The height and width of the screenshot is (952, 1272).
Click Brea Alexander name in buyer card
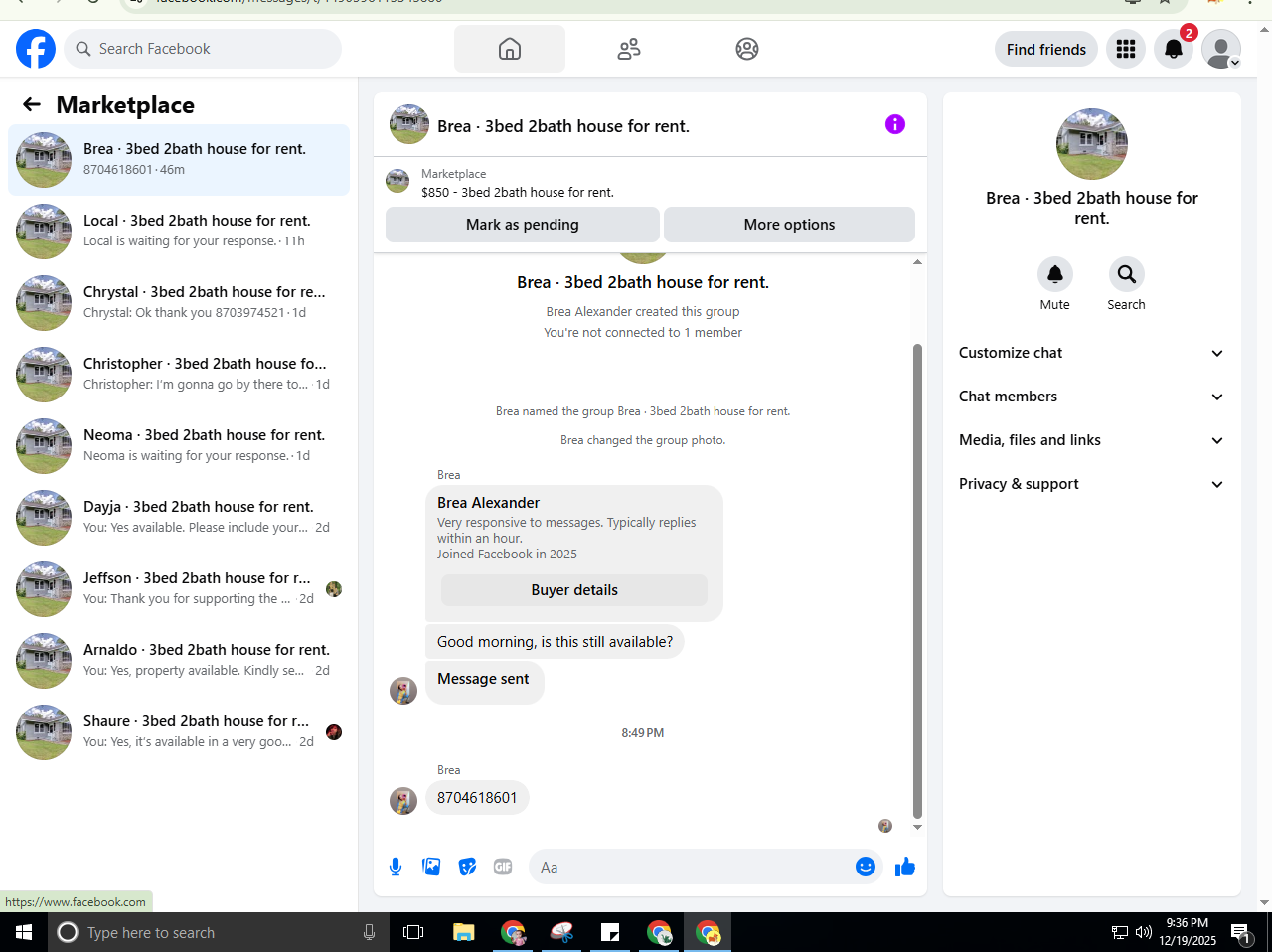click(489, 503)
